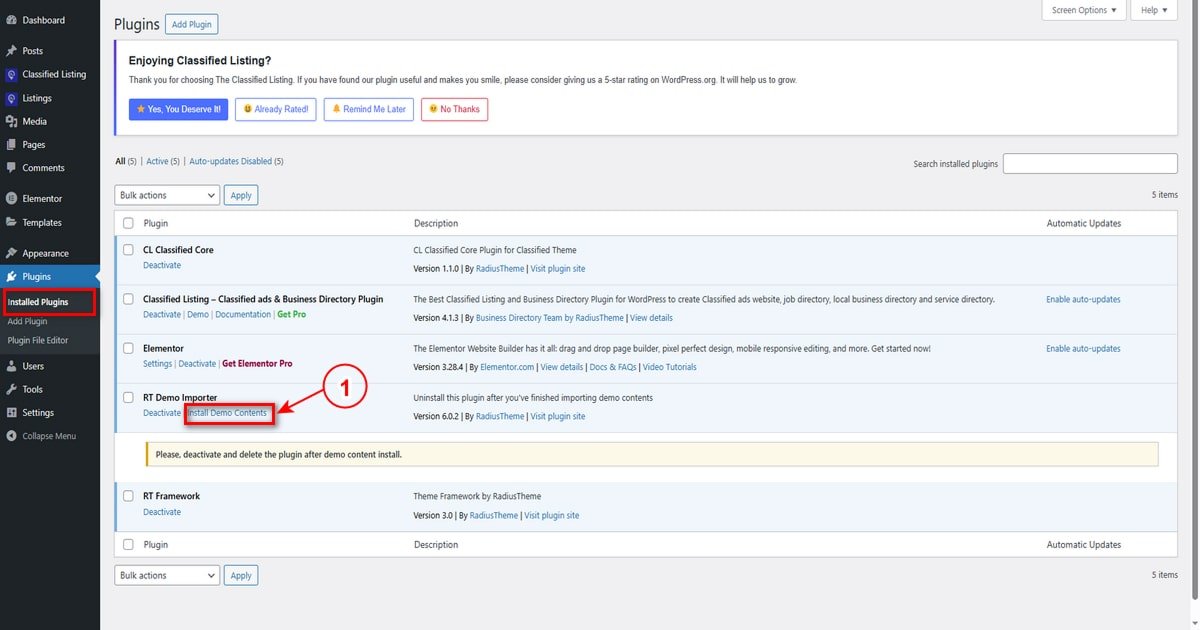Click Get Pro for Classified Listing
Image resolution: width=1200 pixels, height=630 pixels.
coord(291,314)
